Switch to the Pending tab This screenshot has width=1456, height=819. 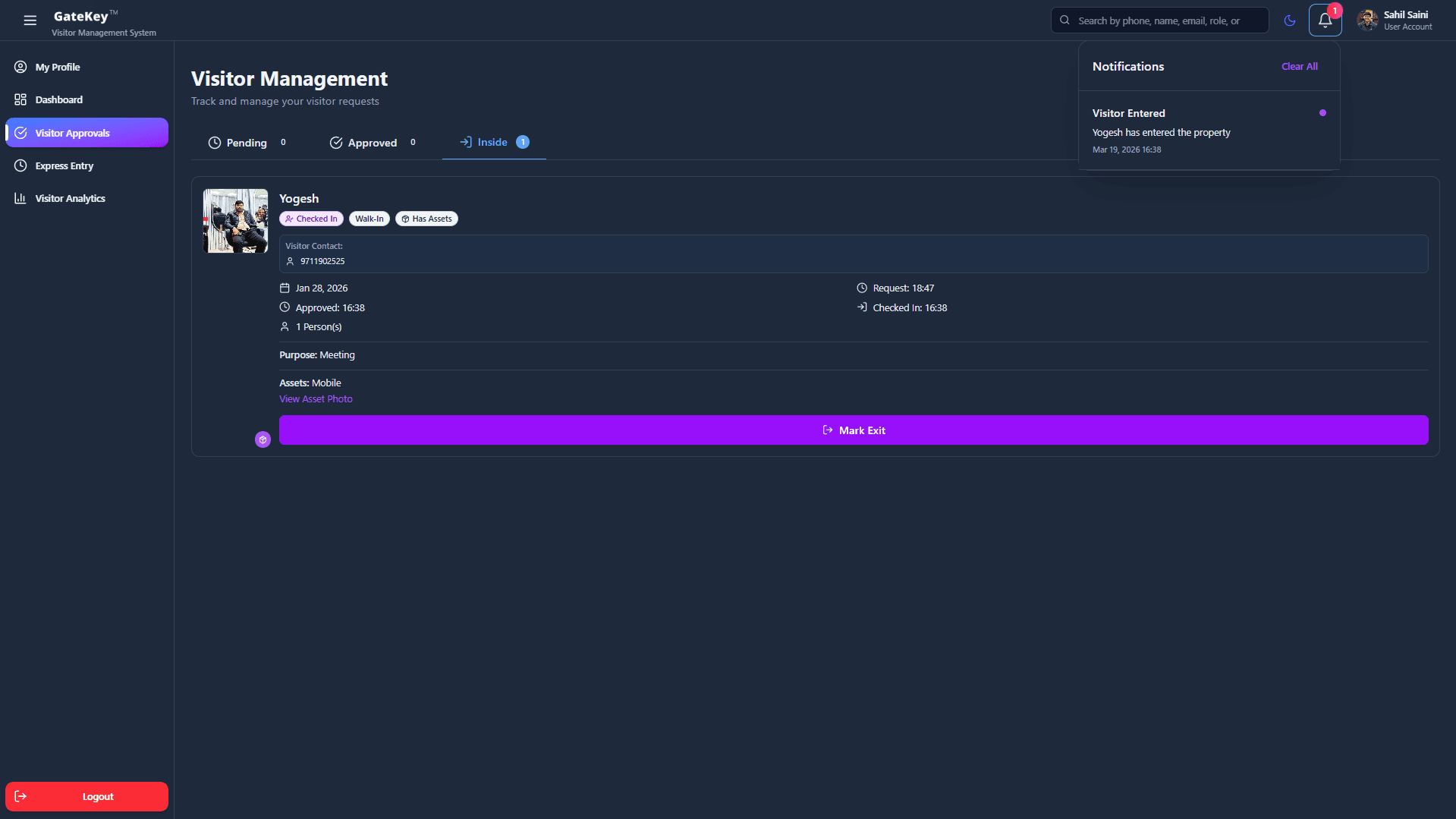pos(247,143)
